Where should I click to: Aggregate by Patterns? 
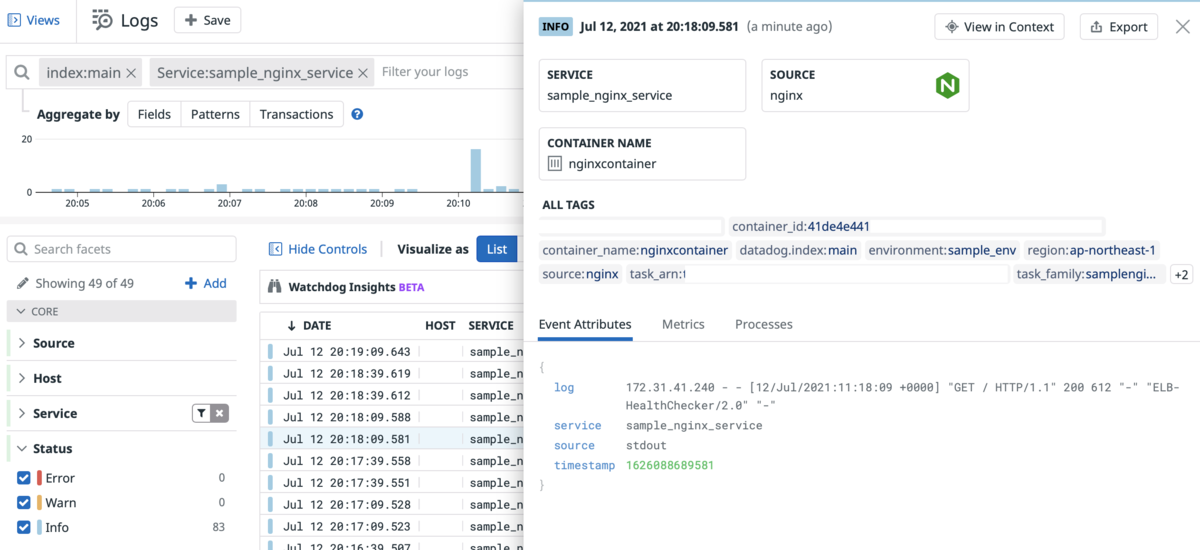tap(215, 114)
